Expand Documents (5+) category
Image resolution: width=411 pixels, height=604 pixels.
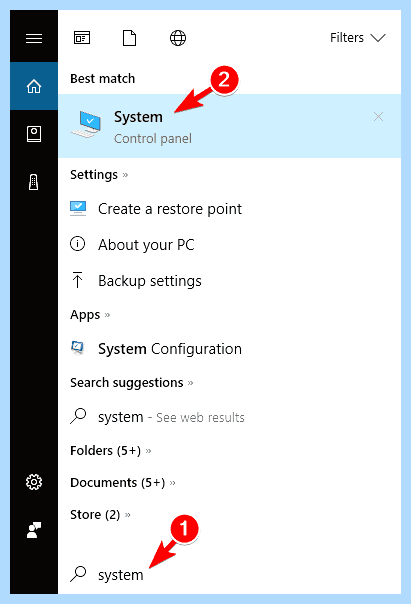coord(123,483)
